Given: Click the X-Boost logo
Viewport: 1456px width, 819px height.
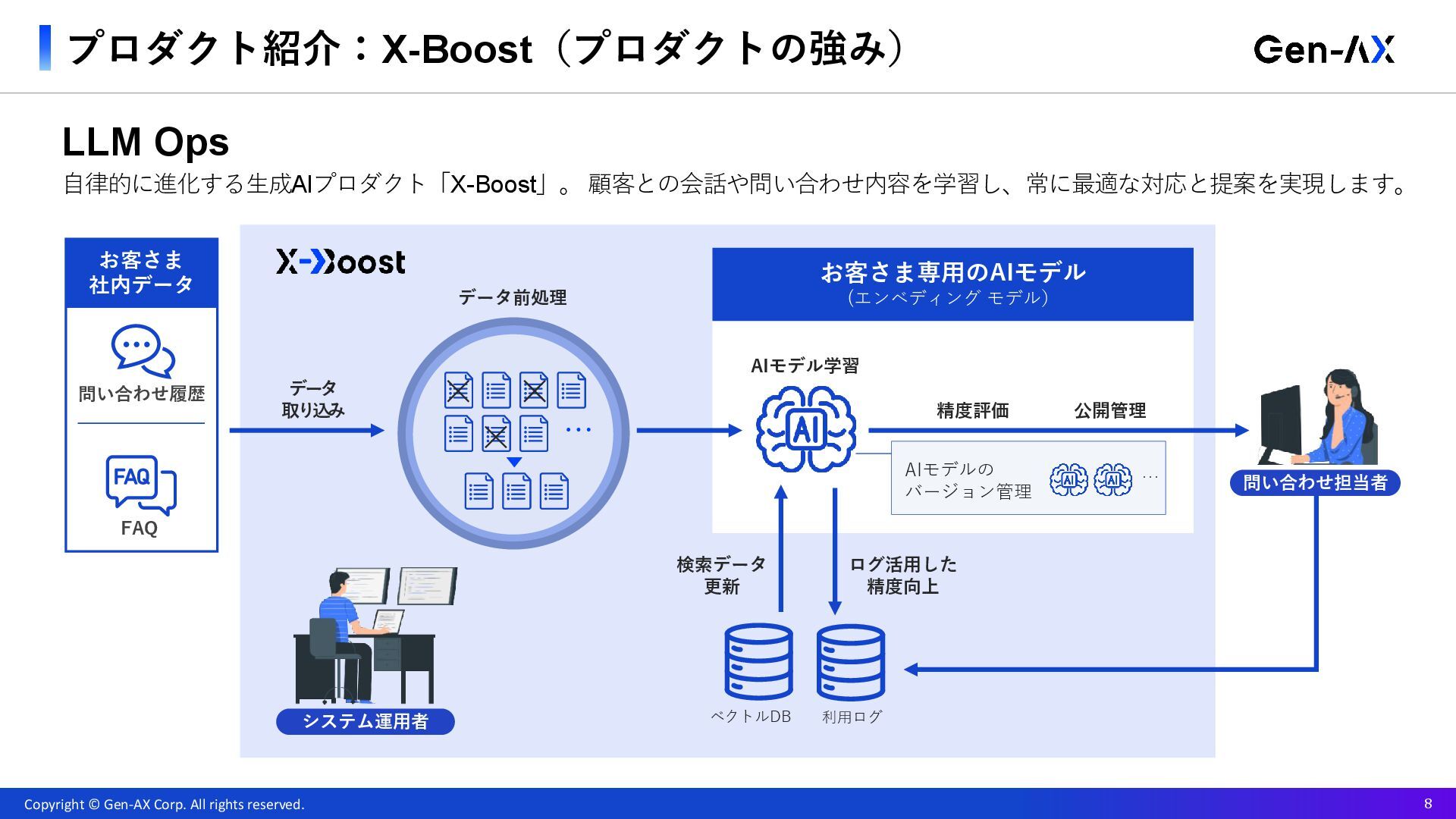Looking at the screenshot, I should click(x=340, y=262).
